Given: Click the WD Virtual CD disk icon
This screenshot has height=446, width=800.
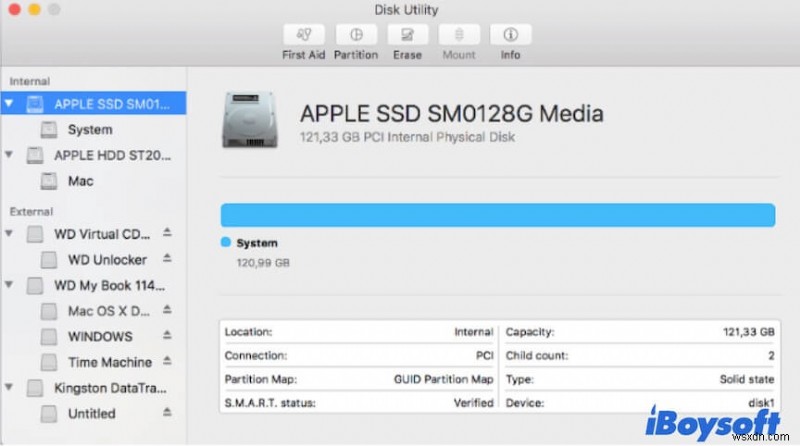Looking at the screenshot, I should (35, 234).
